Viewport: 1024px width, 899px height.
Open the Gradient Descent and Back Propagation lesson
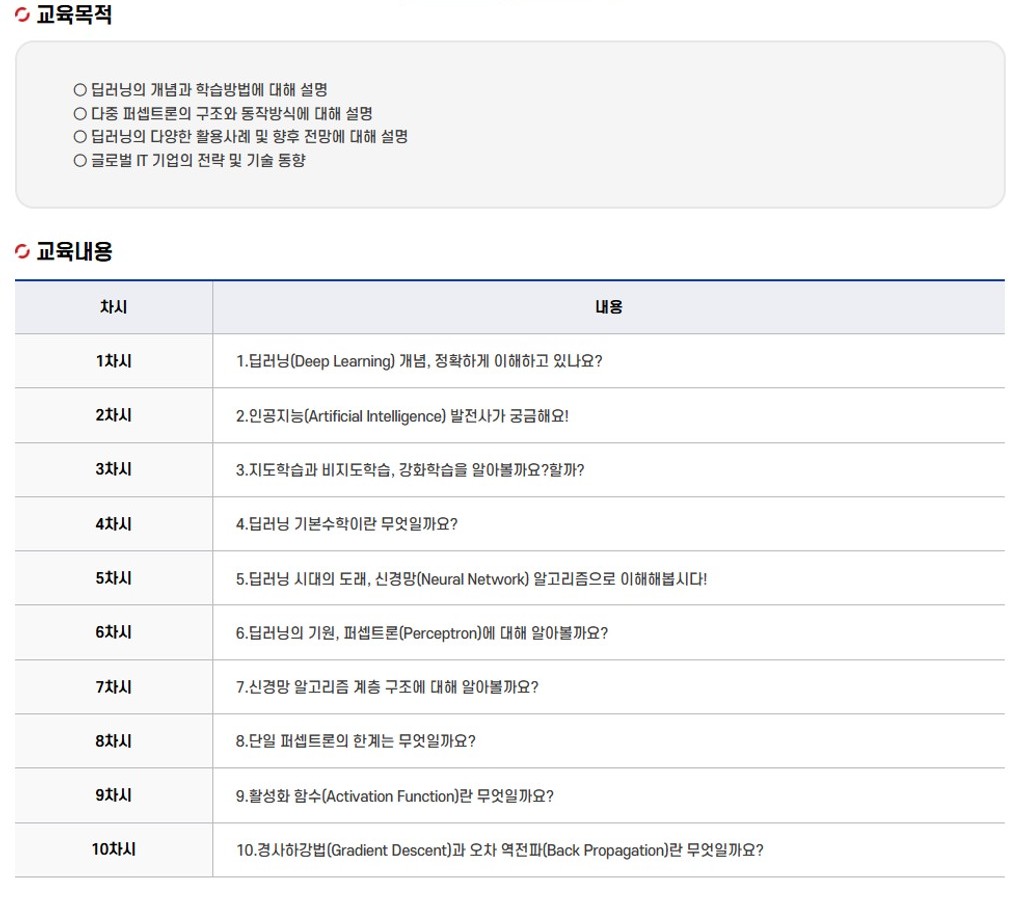click(x=499, y=851)
